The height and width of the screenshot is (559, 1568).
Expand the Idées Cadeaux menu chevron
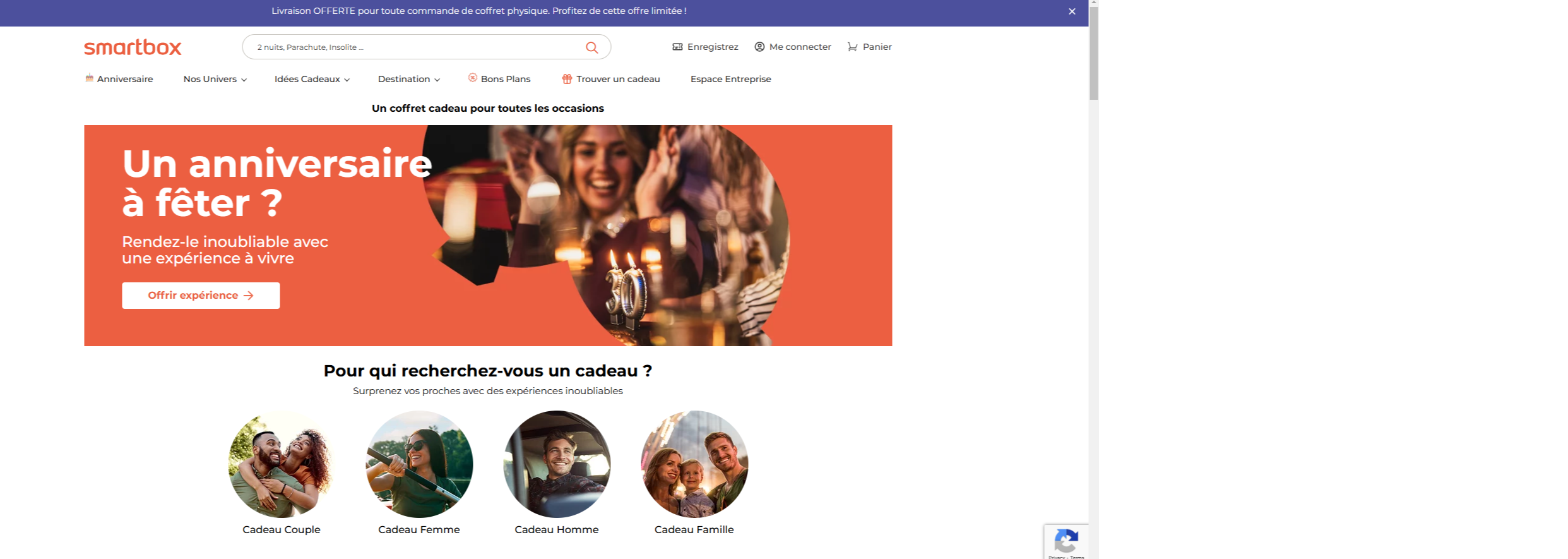[347, 80]
